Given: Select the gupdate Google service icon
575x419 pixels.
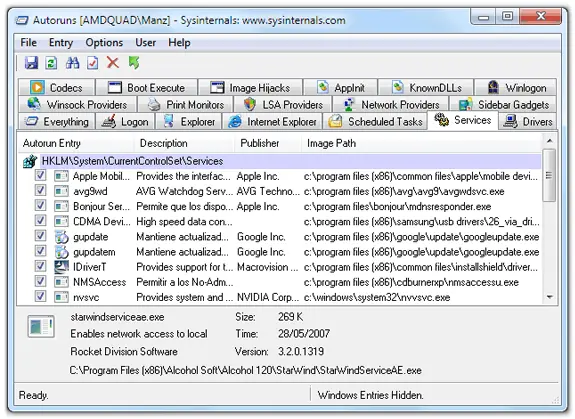Looking at the screenshot, I should pyautogui.click(x=62, y=237).
